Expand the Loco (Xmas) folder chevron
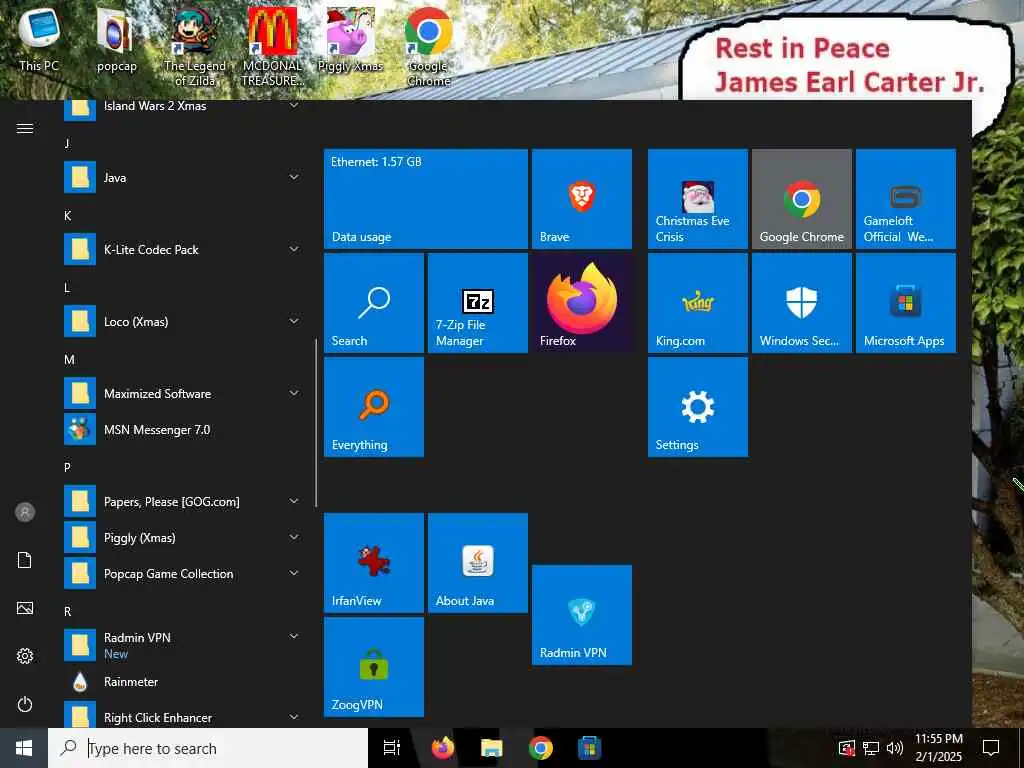The height and width of the screenshot is (768, 1024). coord(294,321)
